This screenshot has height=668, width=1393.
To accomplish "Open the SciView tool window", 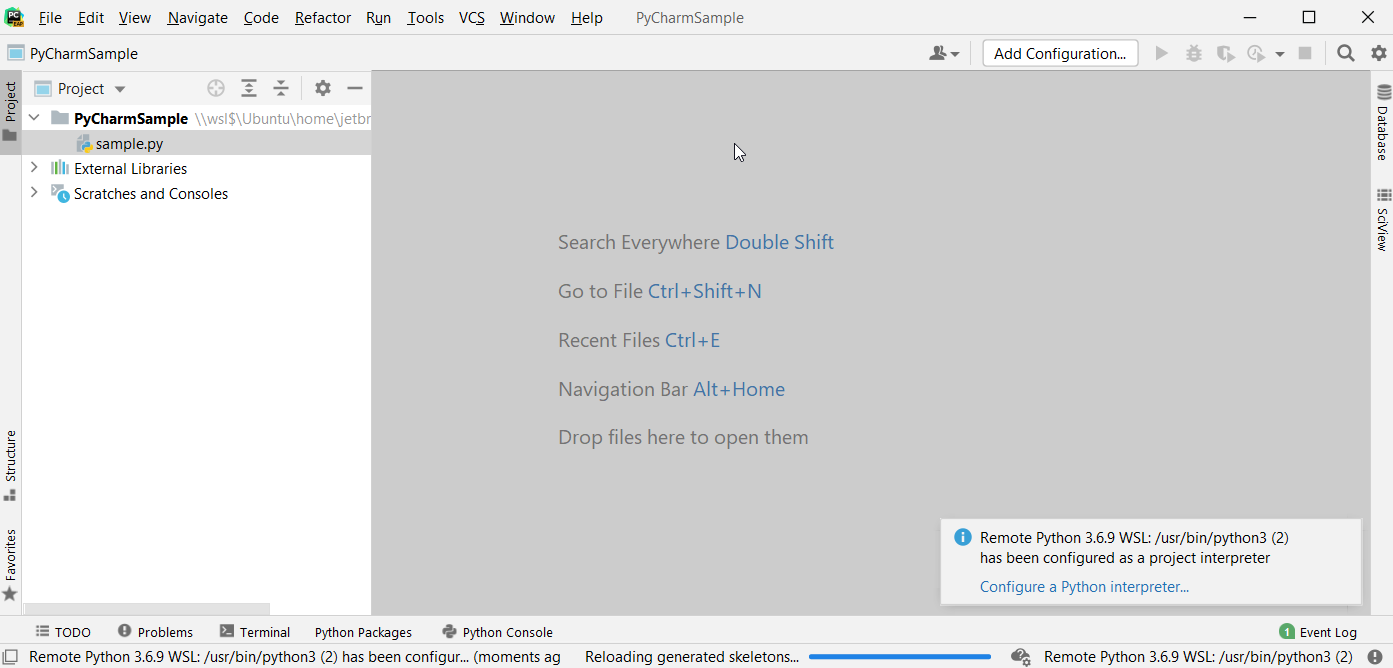I will (x=1383, y=219).
